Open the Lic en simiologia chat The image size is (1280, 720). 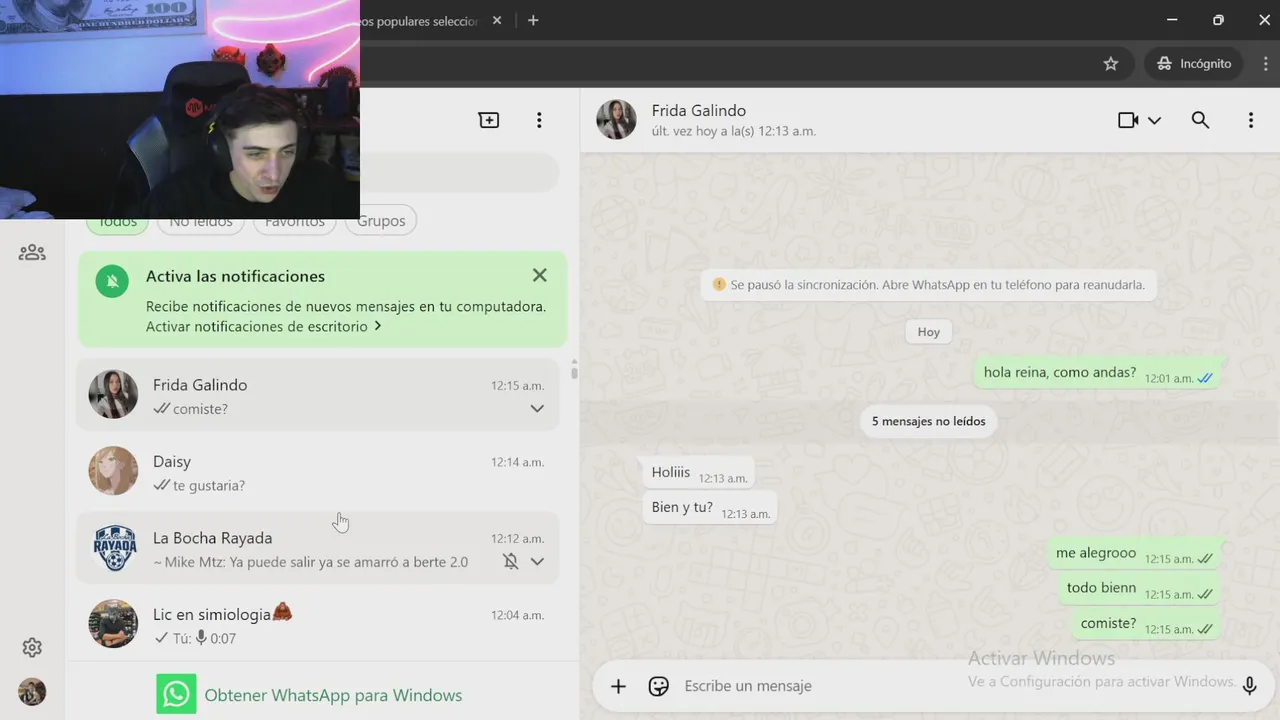[x=318, y=624]
